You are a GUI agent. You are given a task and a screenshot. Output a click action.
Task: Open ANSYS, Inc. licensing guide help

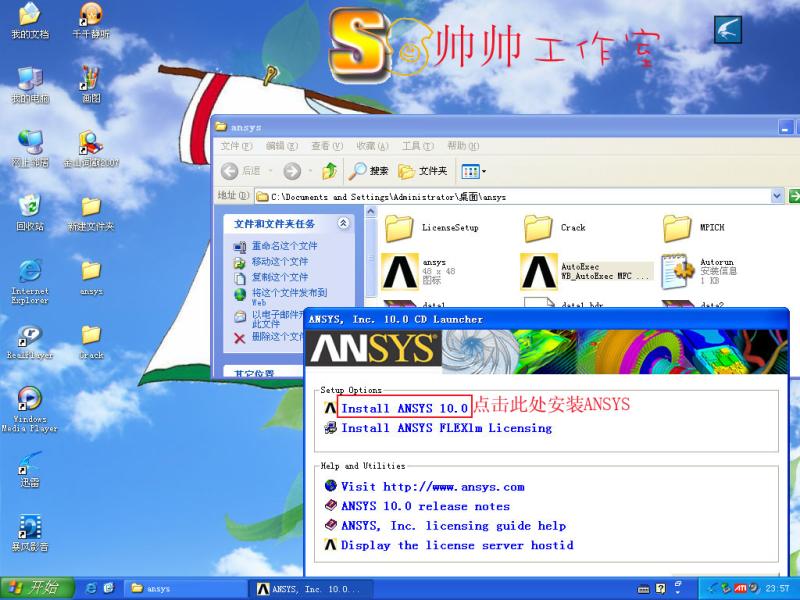(453, 526)
